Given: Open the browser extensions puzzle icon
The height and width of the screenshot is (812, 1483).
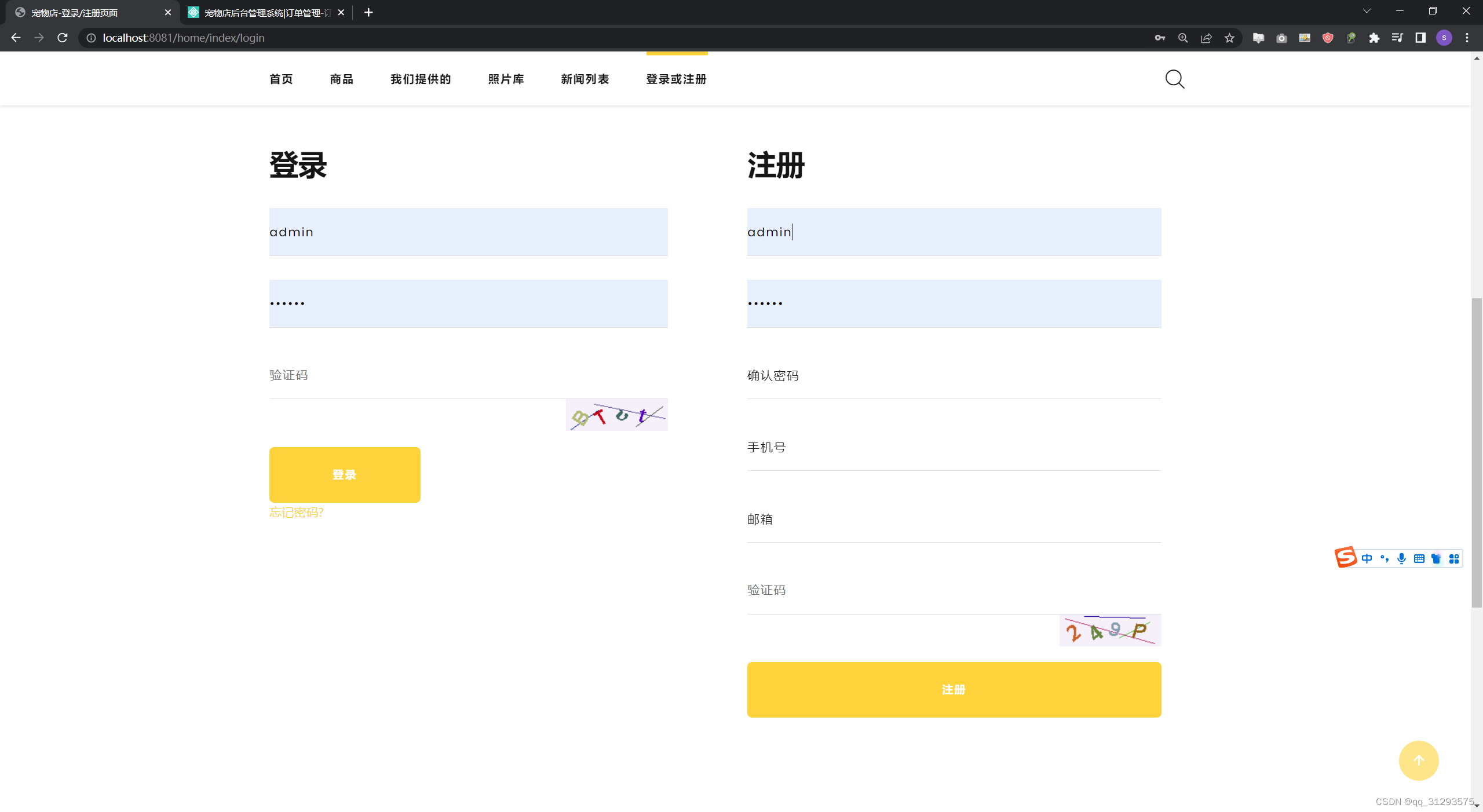Looking at the screenshot, I should pos(1374,38).
